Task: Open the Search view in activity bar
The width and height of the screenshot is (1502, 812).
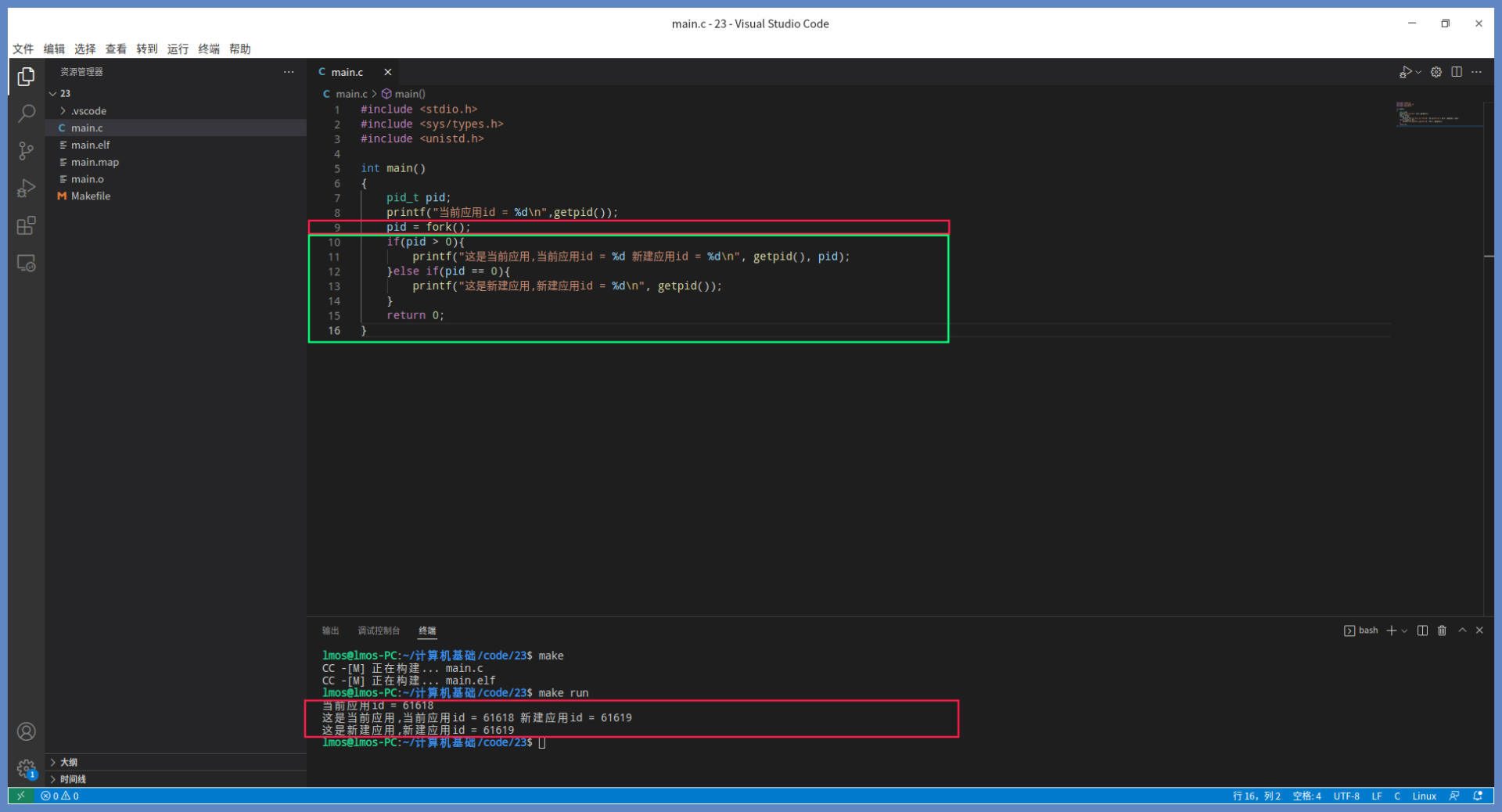Action: [x=26, y=113]
